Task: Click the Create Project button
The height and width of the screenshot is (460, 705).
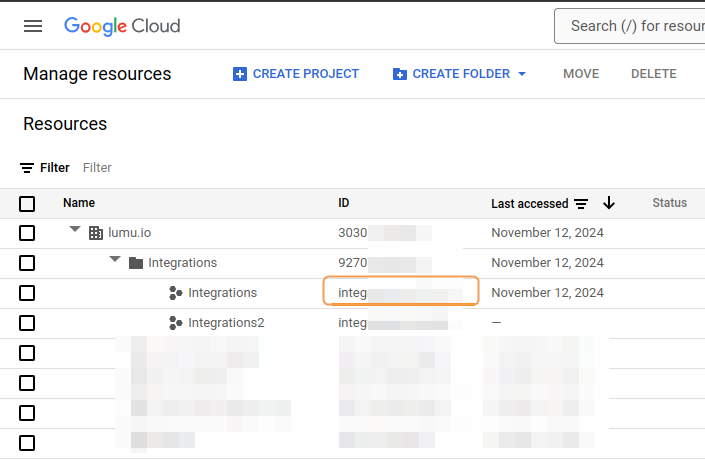Action: [x=296, y=74]
